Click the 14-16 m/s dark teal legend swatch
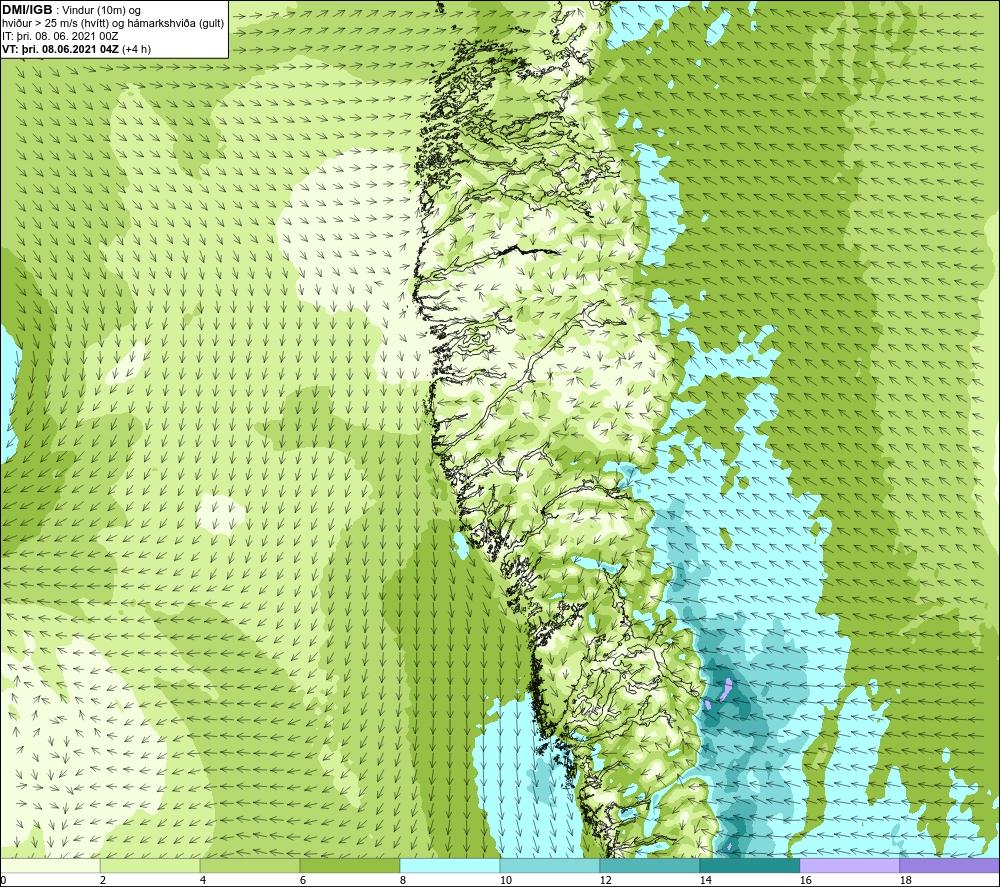The height and width of the screenshot is (887, 1000). [749, 865]
